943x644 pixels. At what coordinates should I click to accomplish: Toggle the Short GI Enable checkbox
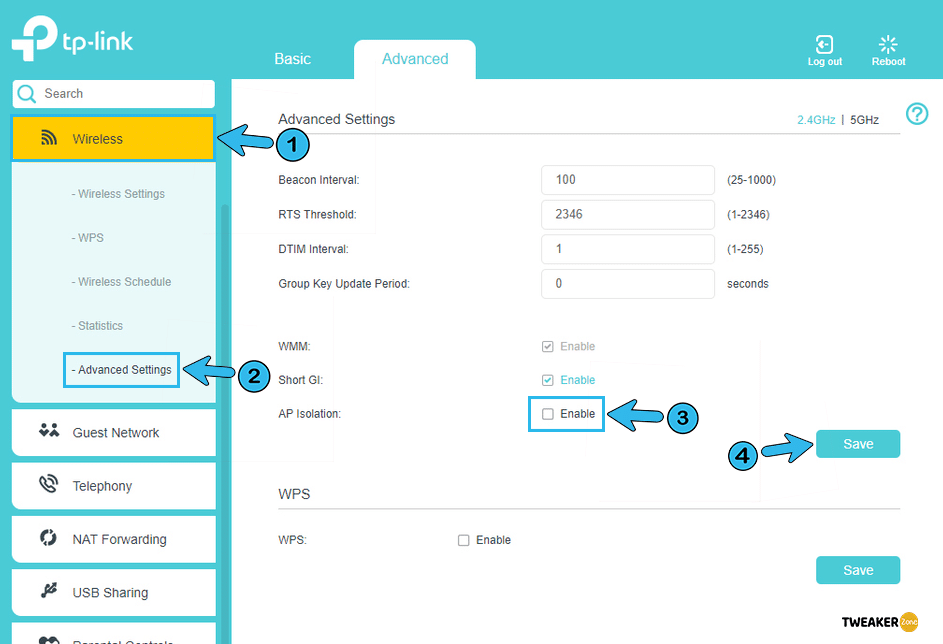(547, 380)
